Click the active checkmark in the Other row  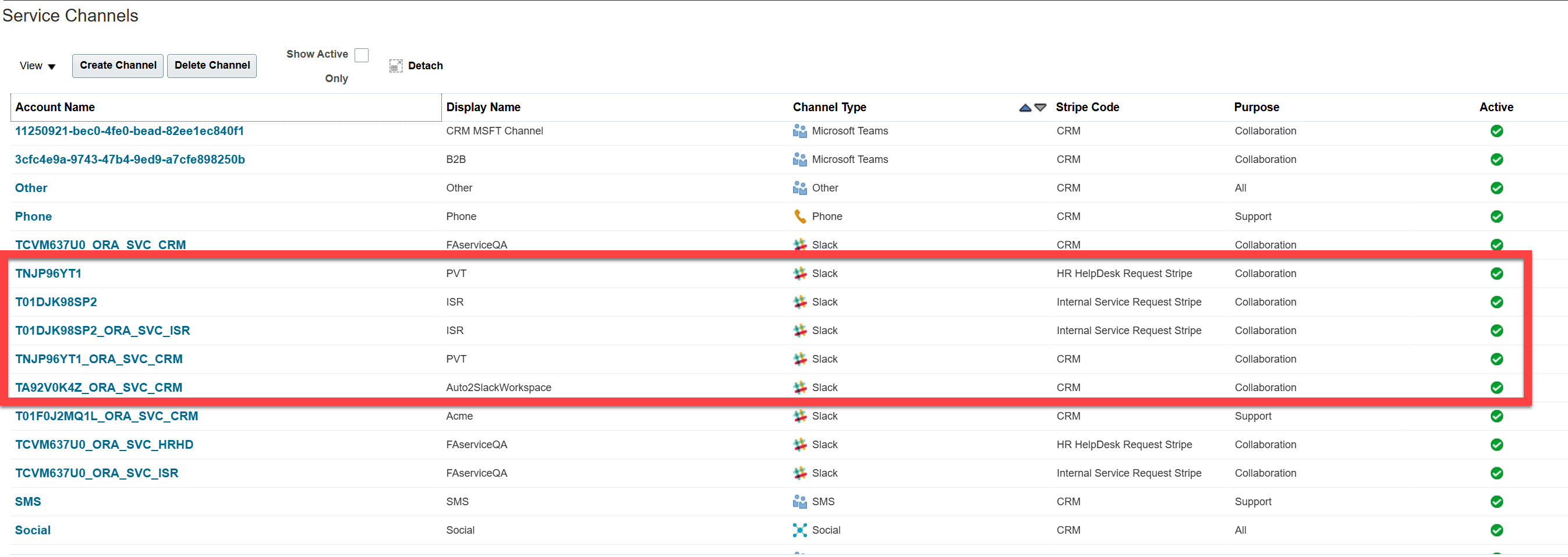(x=1497, y=188)
